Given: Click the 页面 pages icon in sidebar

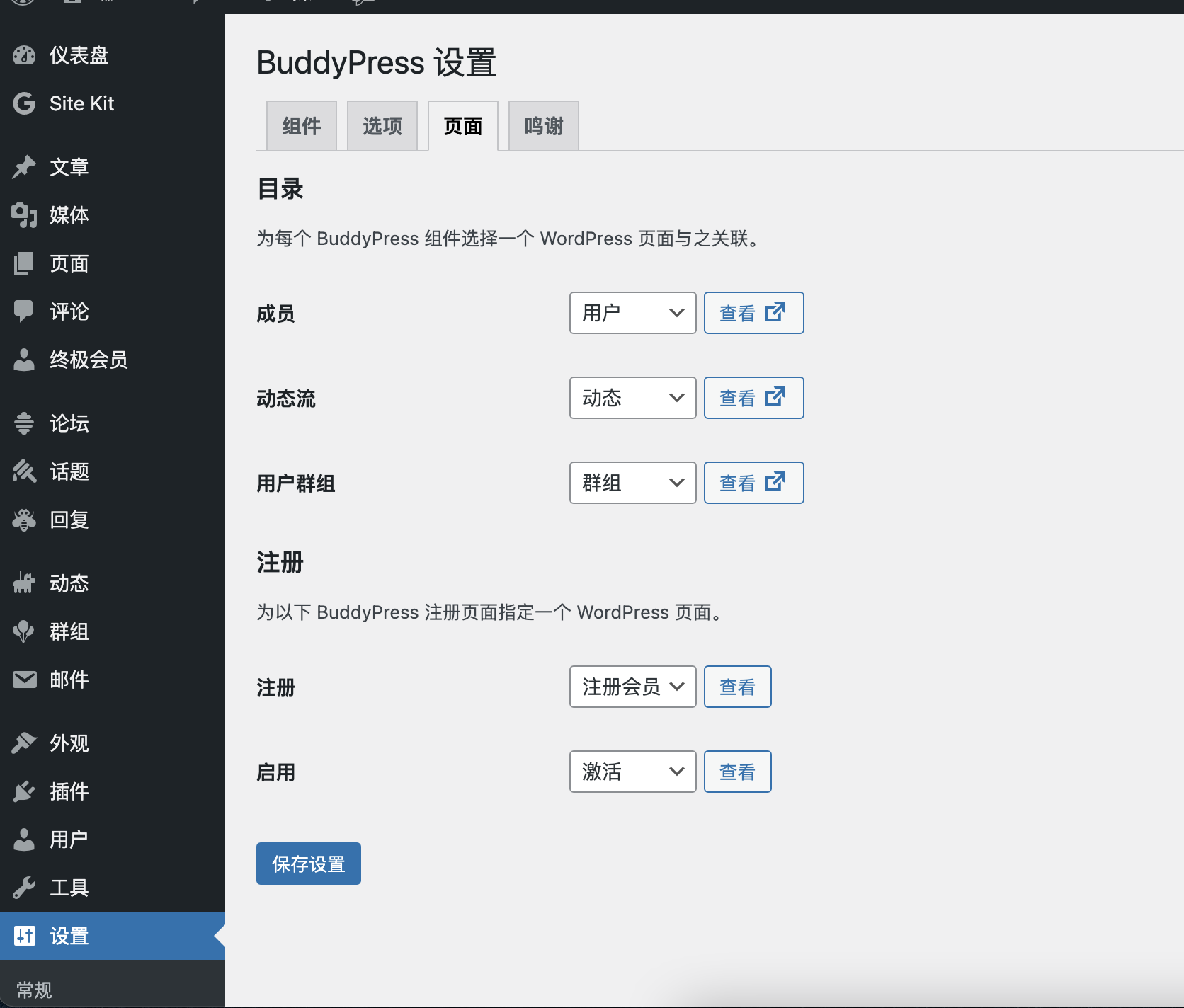Looking at the screenshot, I should point(24,263).
